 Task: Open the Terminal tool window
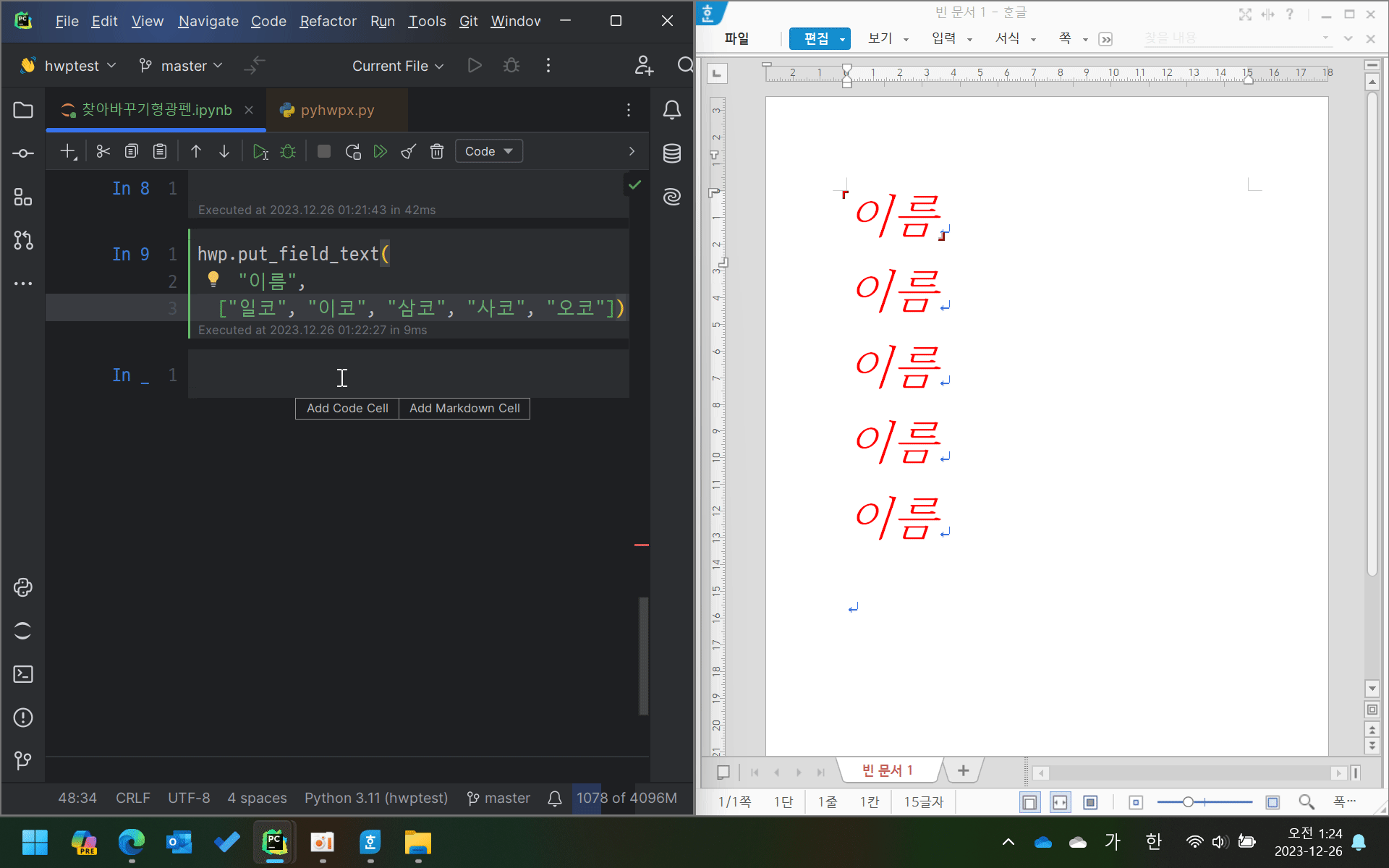point(22,674)
